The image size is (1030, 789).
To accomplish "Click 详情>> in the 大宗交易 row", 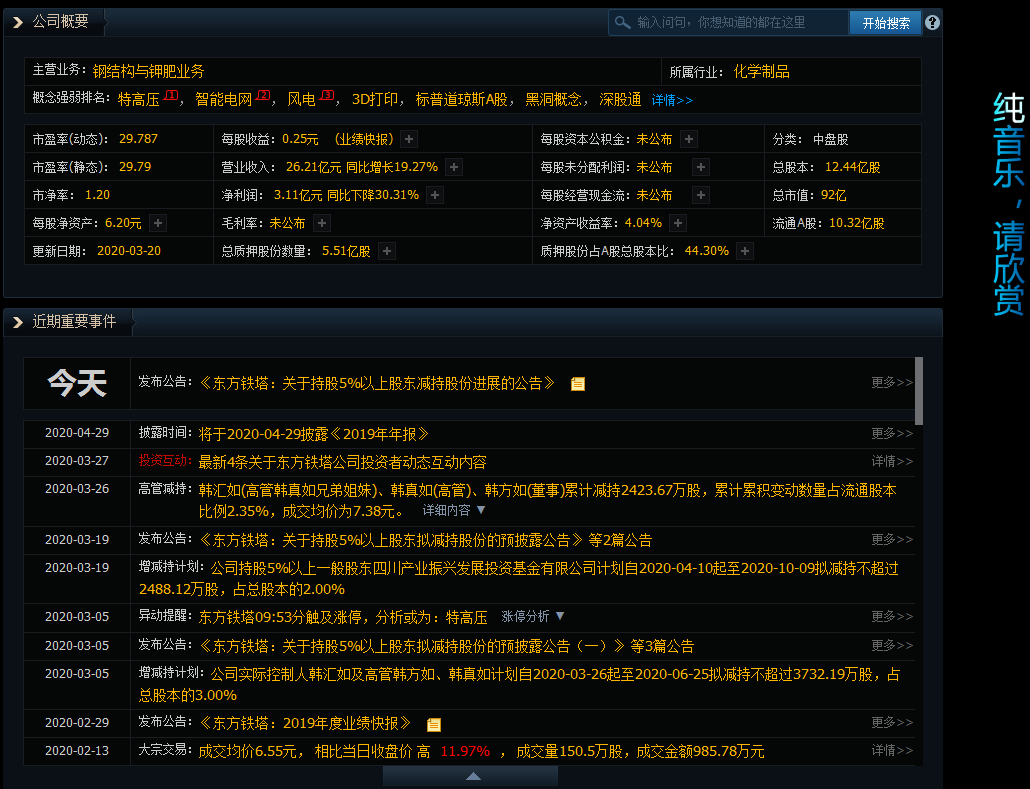I will [892, 750].
